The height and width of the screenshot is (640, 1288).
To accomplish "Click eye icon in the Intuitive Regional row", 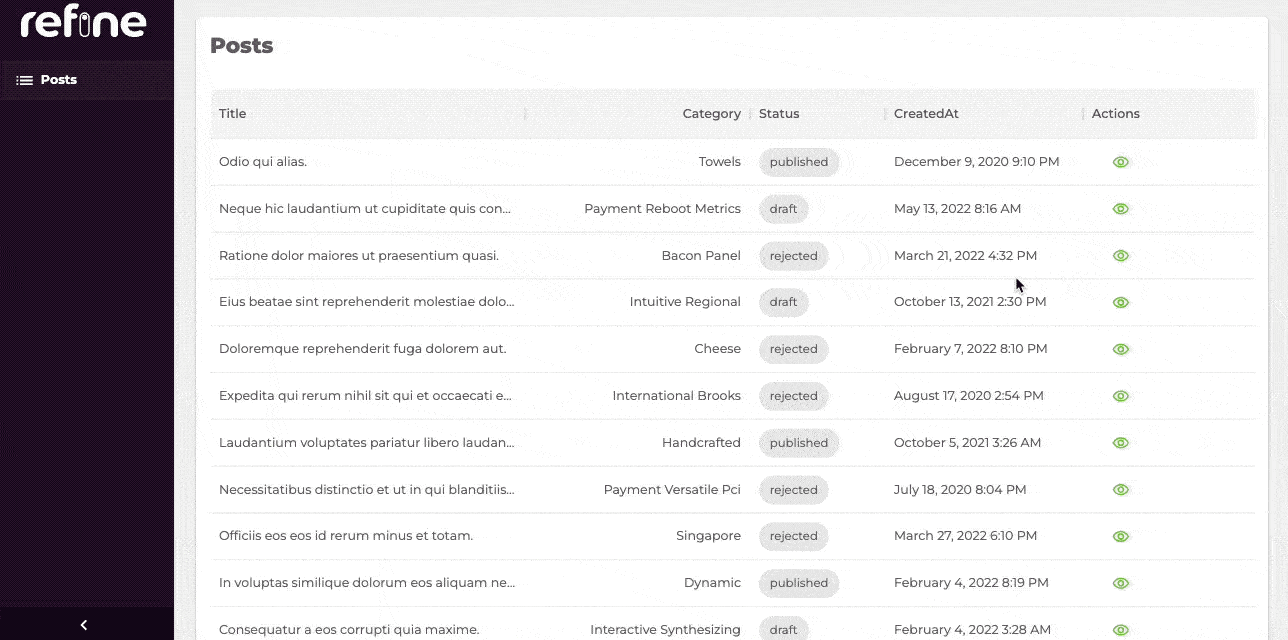I will pyautogui.click(x=1120, y=302).
